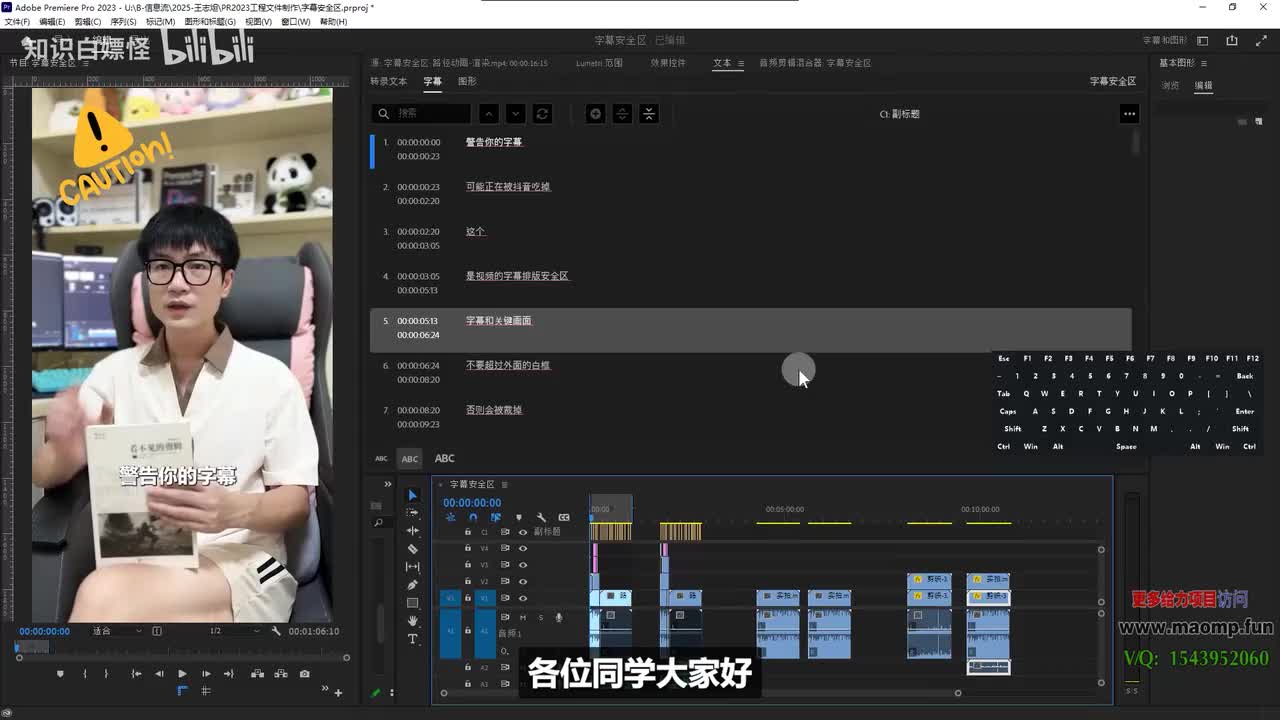1280x720 pixels.
Task: Click merge captions button
Action: (649, 114)
